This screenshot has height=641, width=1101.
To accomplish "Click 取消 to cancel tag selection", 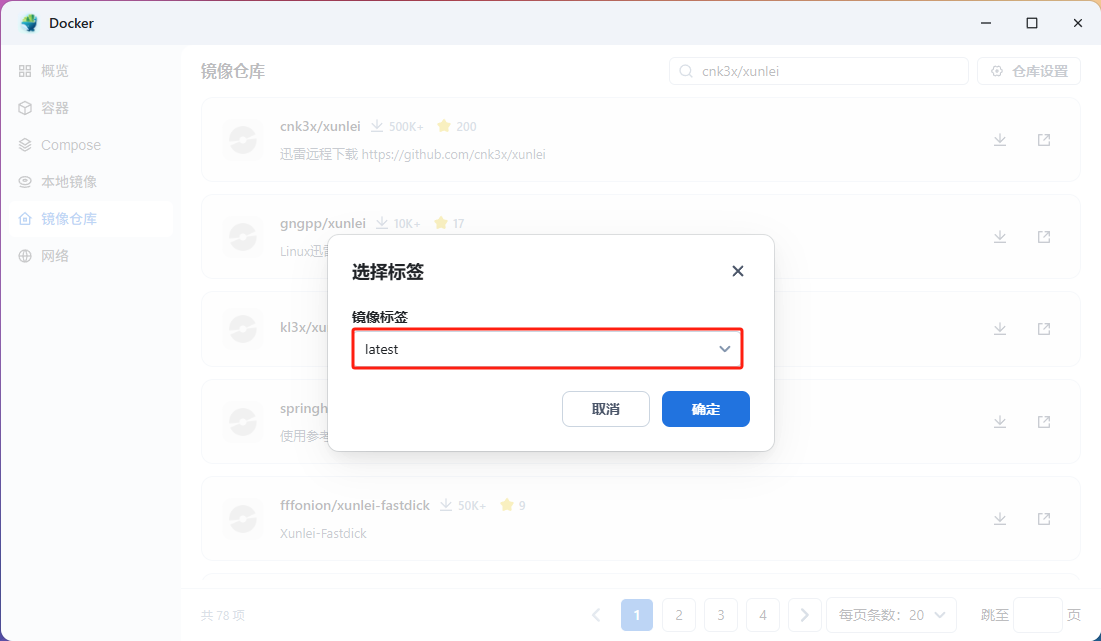I will (x=606, y=409).
